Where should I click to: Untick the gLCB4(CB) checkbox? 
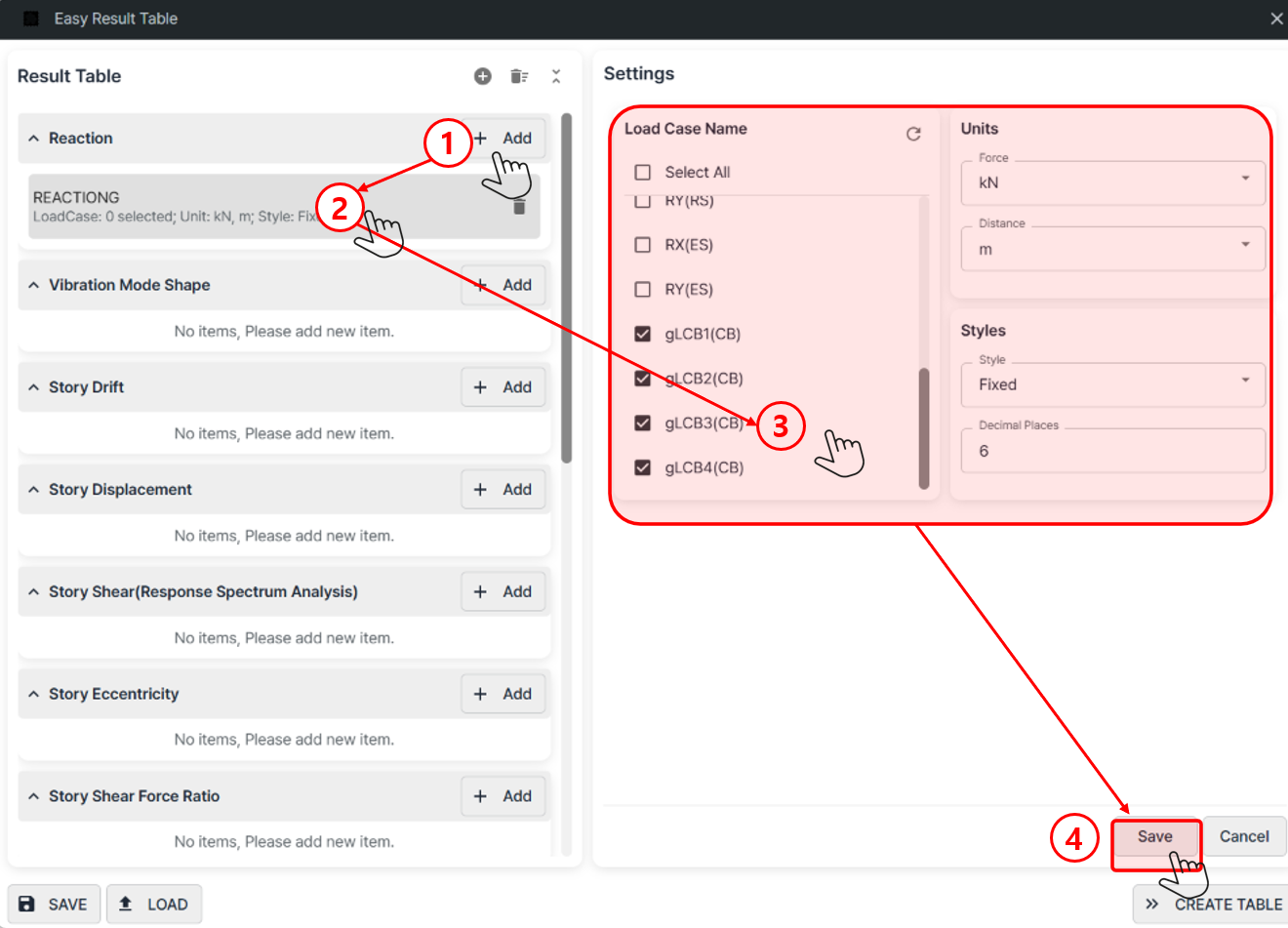[643, 467]
